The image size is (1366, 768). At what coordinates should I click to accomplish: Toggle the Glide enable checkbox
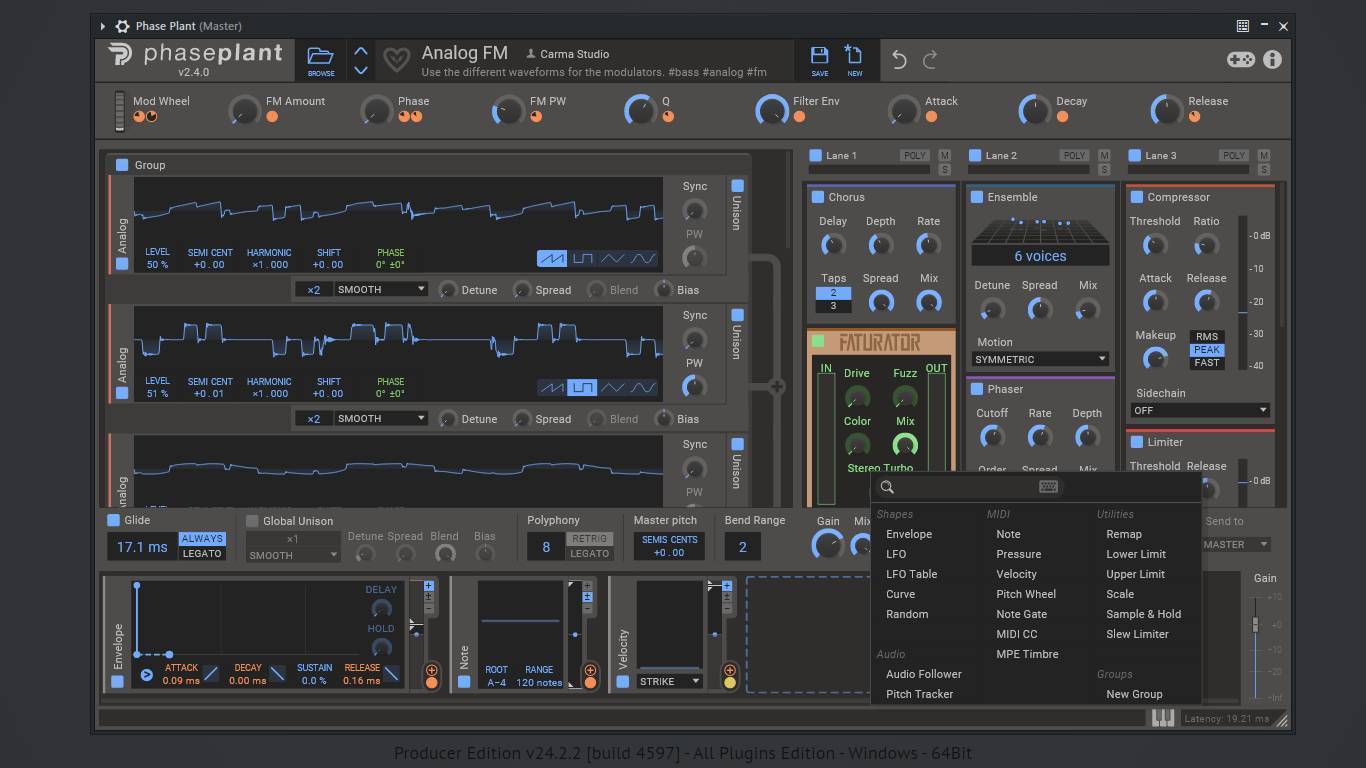(113, 520)
